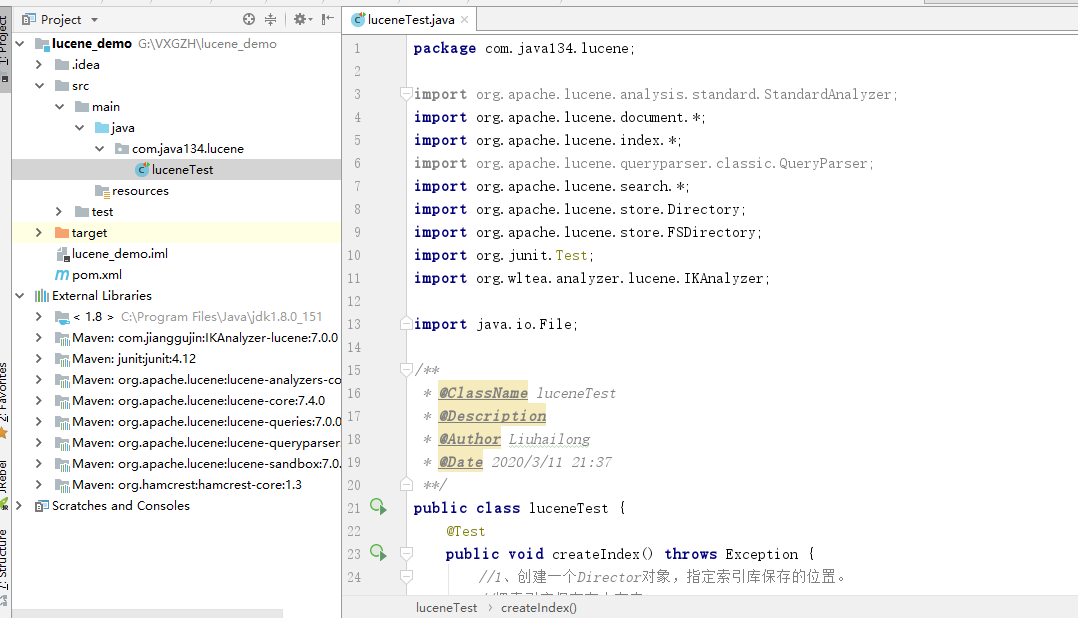
Task: Run the luceneTest class gutter icon
Action: pos(378,507)
